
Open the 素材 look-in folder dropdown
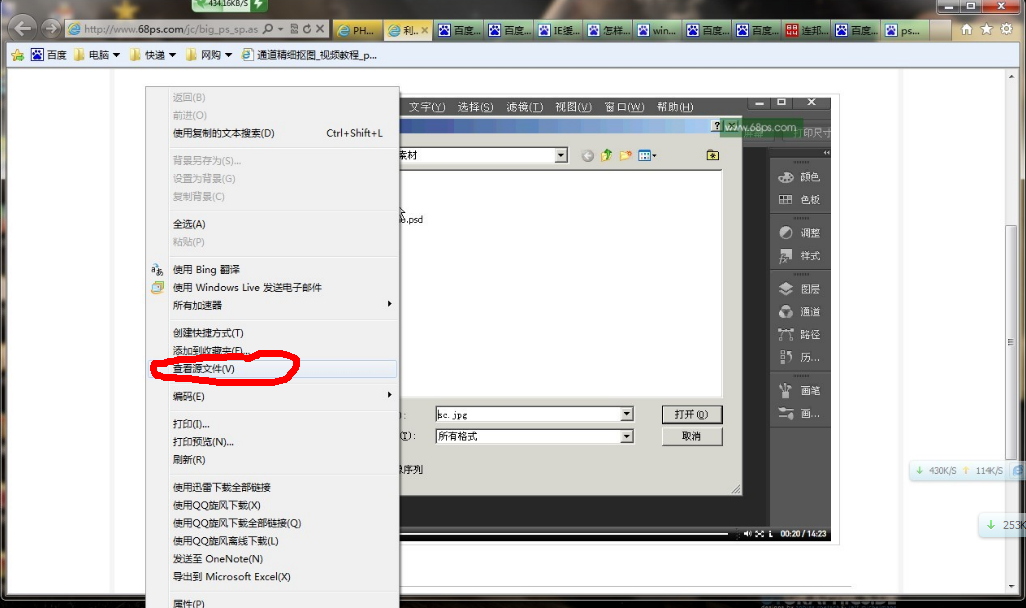tap(561, 155)
